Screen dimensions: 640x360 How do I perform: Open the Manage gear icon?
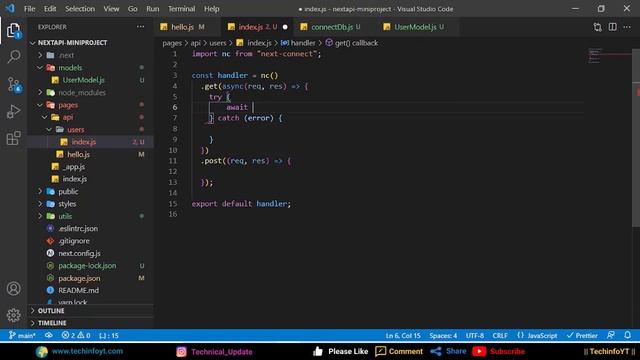click(x=13, y=315)
